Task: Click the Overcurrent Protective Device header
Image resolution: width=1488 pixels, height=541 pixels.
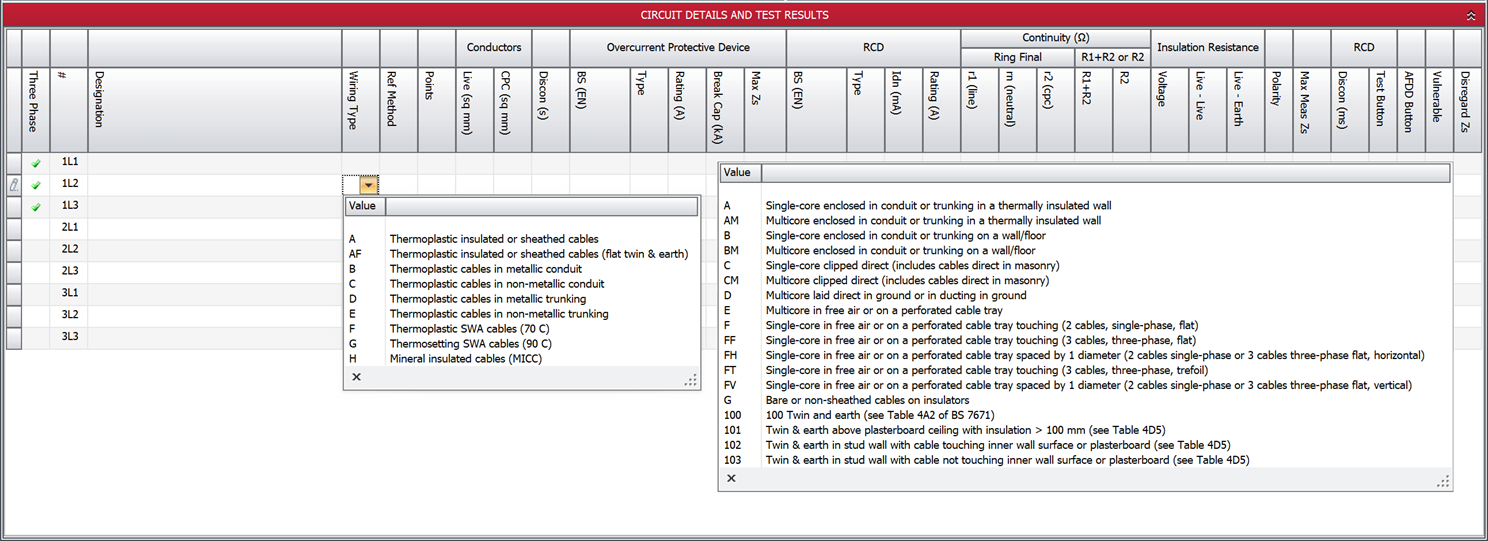Action: tap(678, 47)
